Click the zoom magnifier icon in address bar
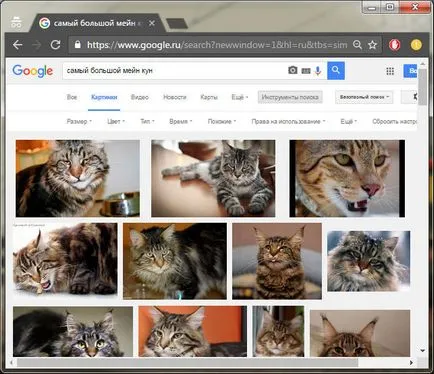This screenshot has width=434, height=374. (357, 45)
